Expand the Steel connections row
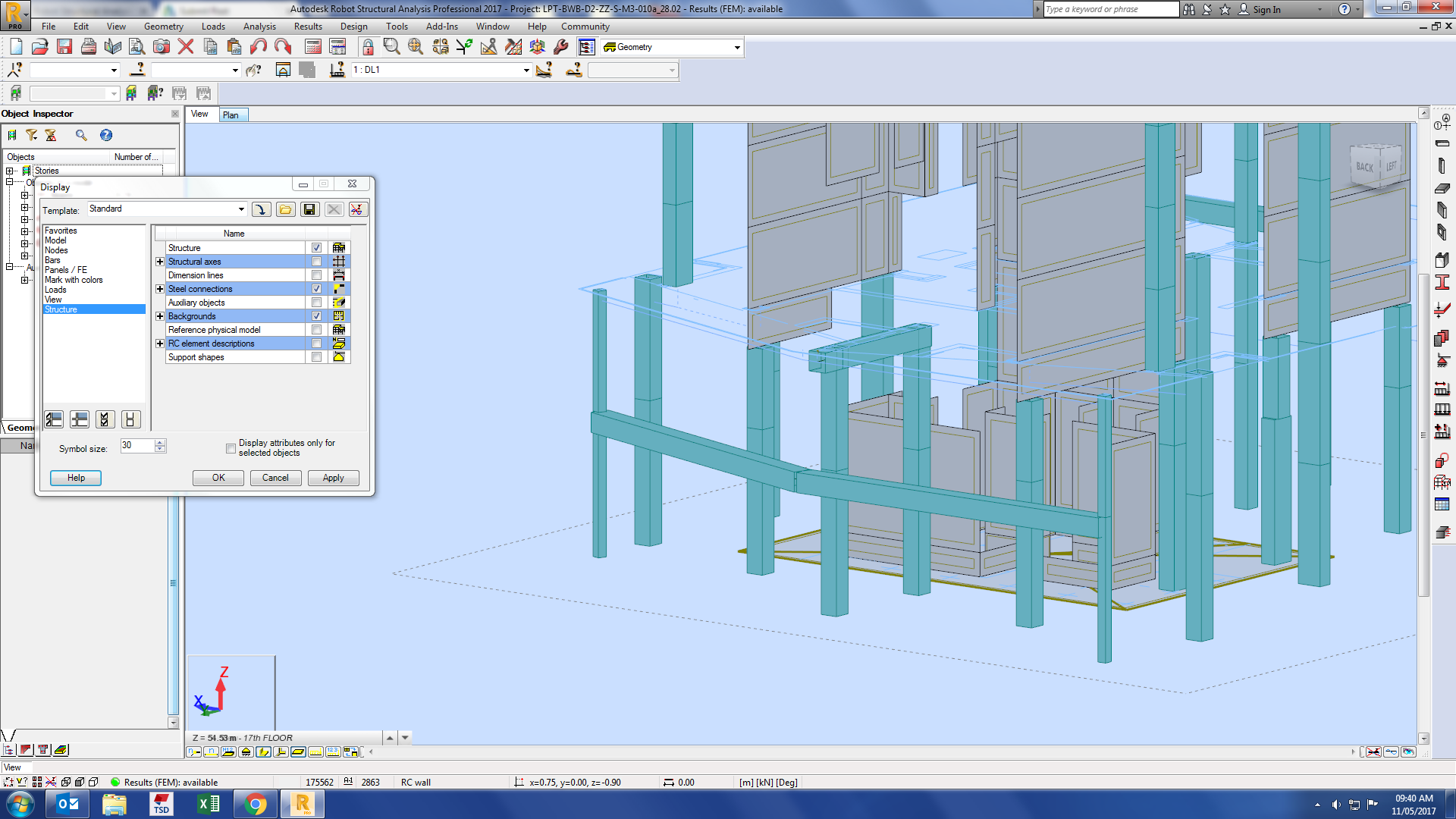The image size is (1456, 819). tap(160, 289)
